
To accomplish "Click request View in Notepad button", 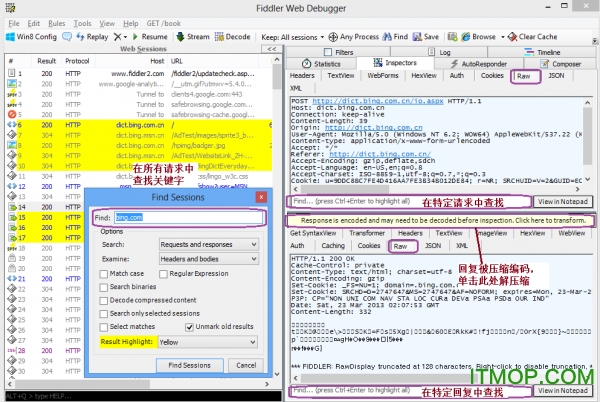I will (563, 202).
